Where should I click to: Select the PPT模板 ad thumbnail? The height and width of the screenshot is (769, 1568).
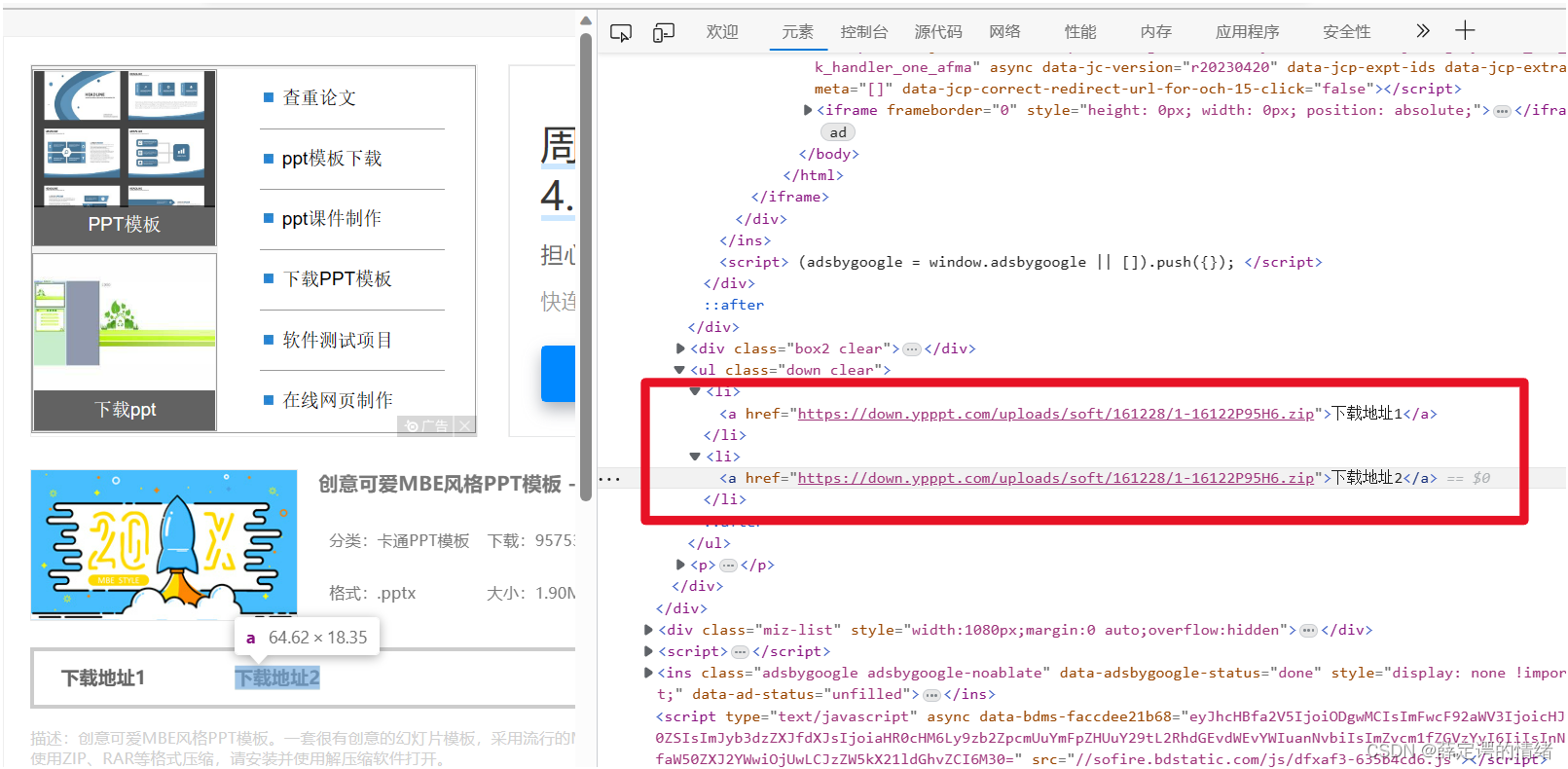125,158
